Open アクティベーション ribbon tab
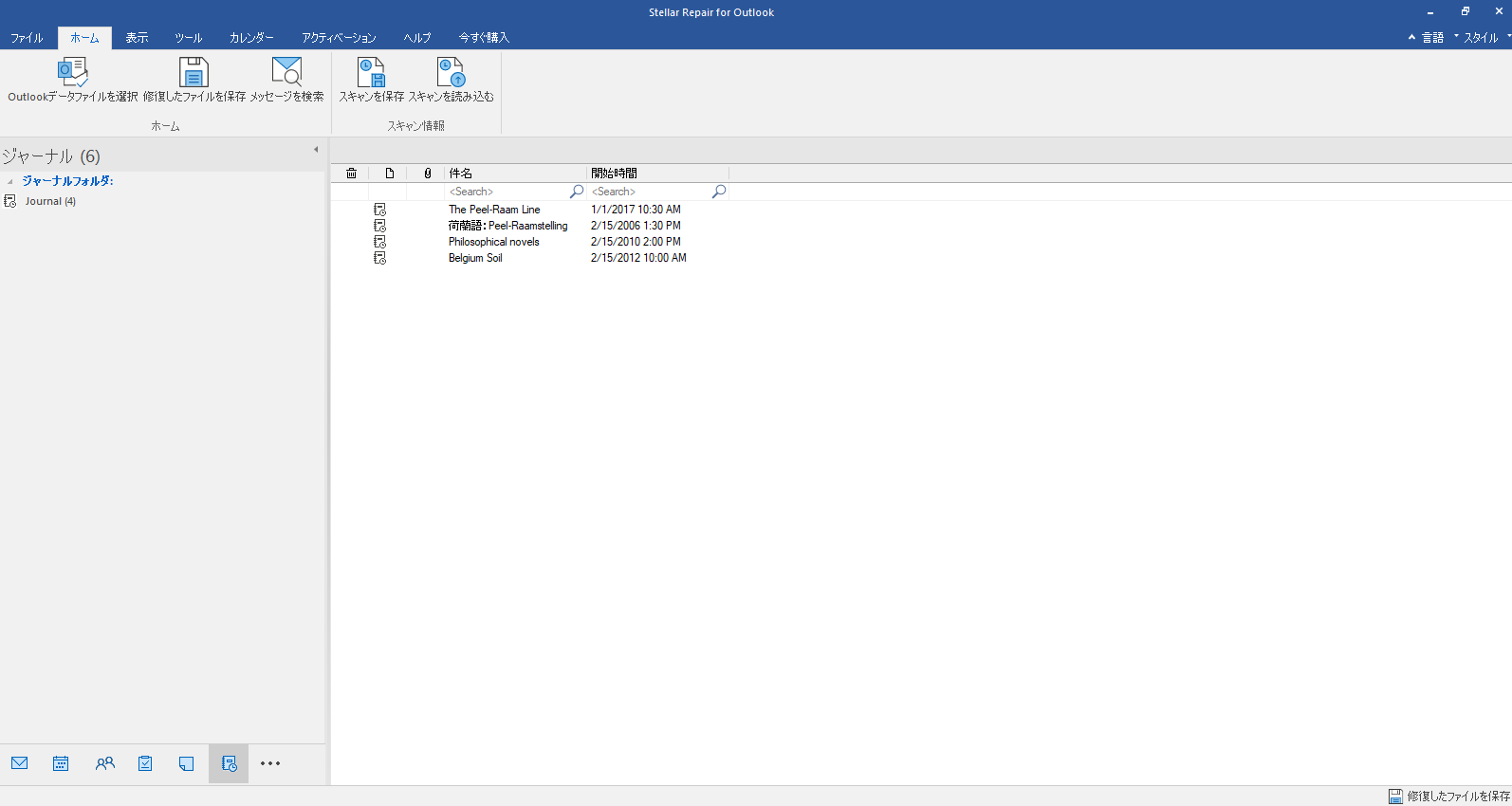 click(x=339, y=38)
